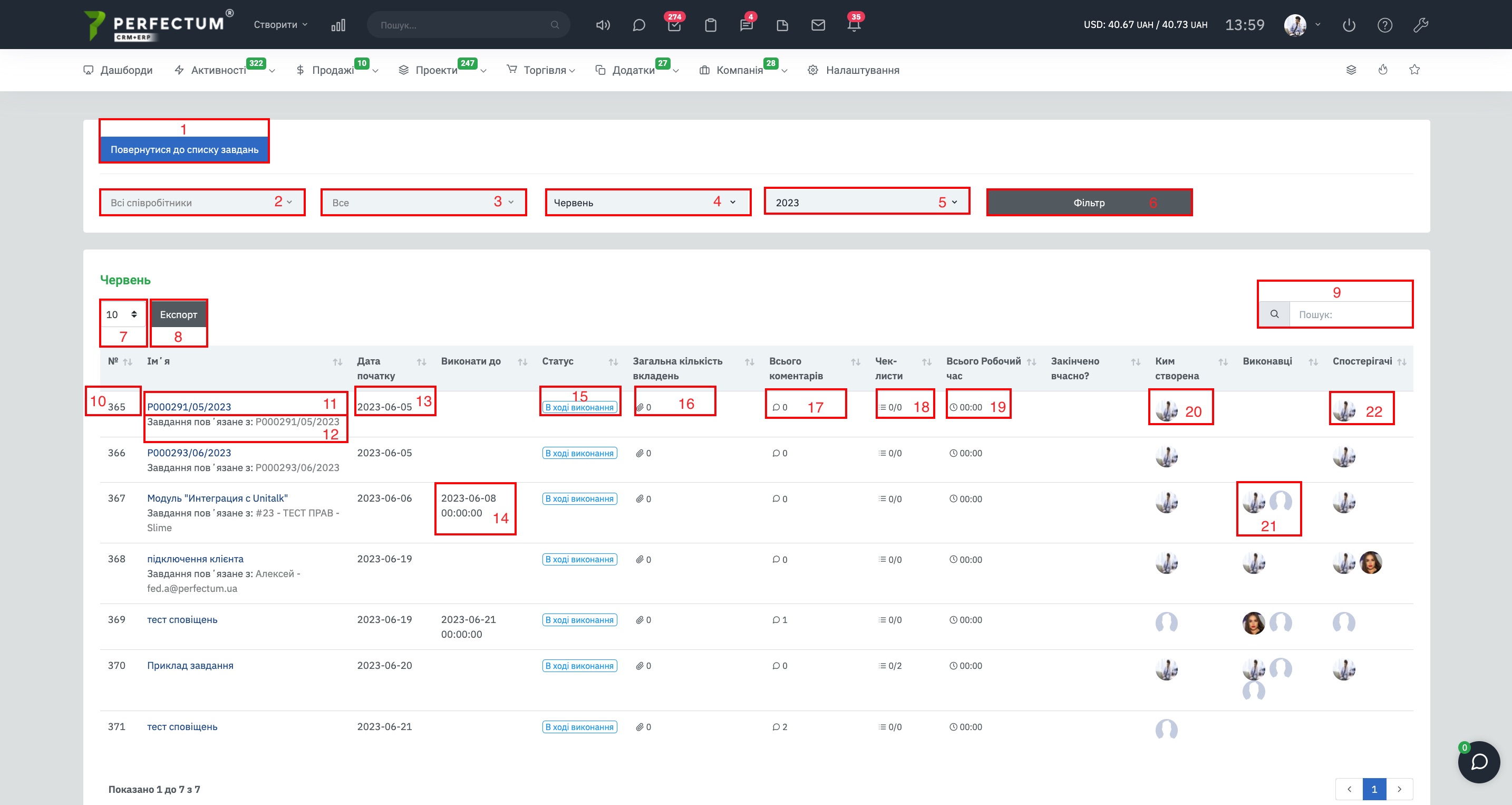Click the power timer icon
1512x805 pixels.
[1349, 25]
